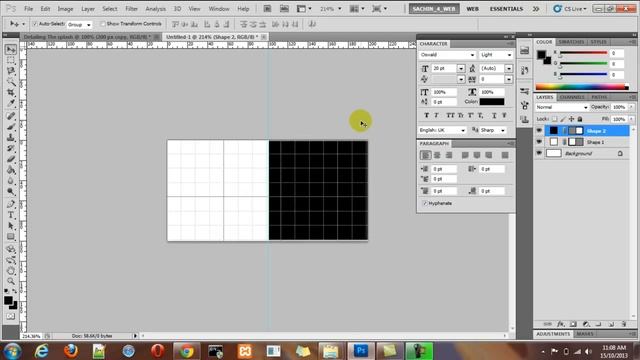Switch to Swatches tab

571,42
